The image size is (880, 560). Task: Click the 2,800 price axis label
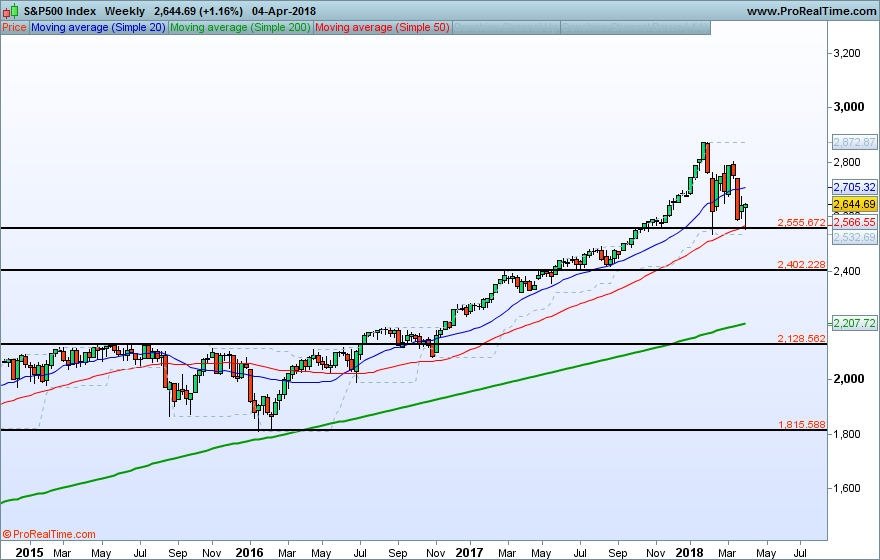847,163
